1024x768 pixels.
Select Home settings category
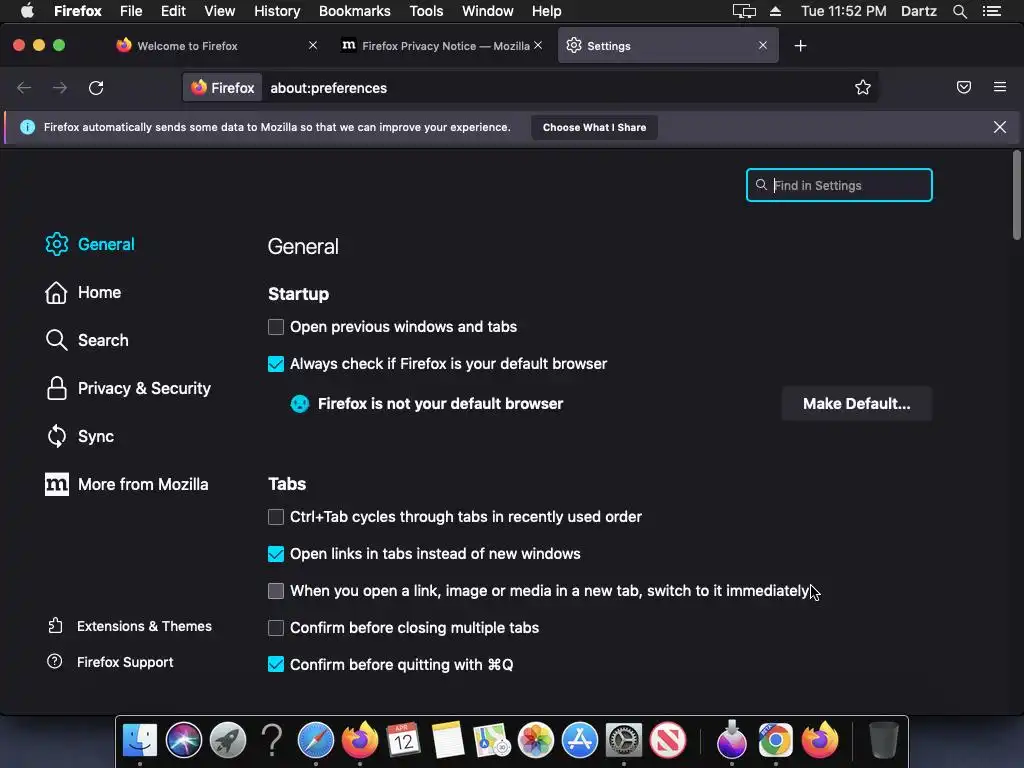[83, 292]
